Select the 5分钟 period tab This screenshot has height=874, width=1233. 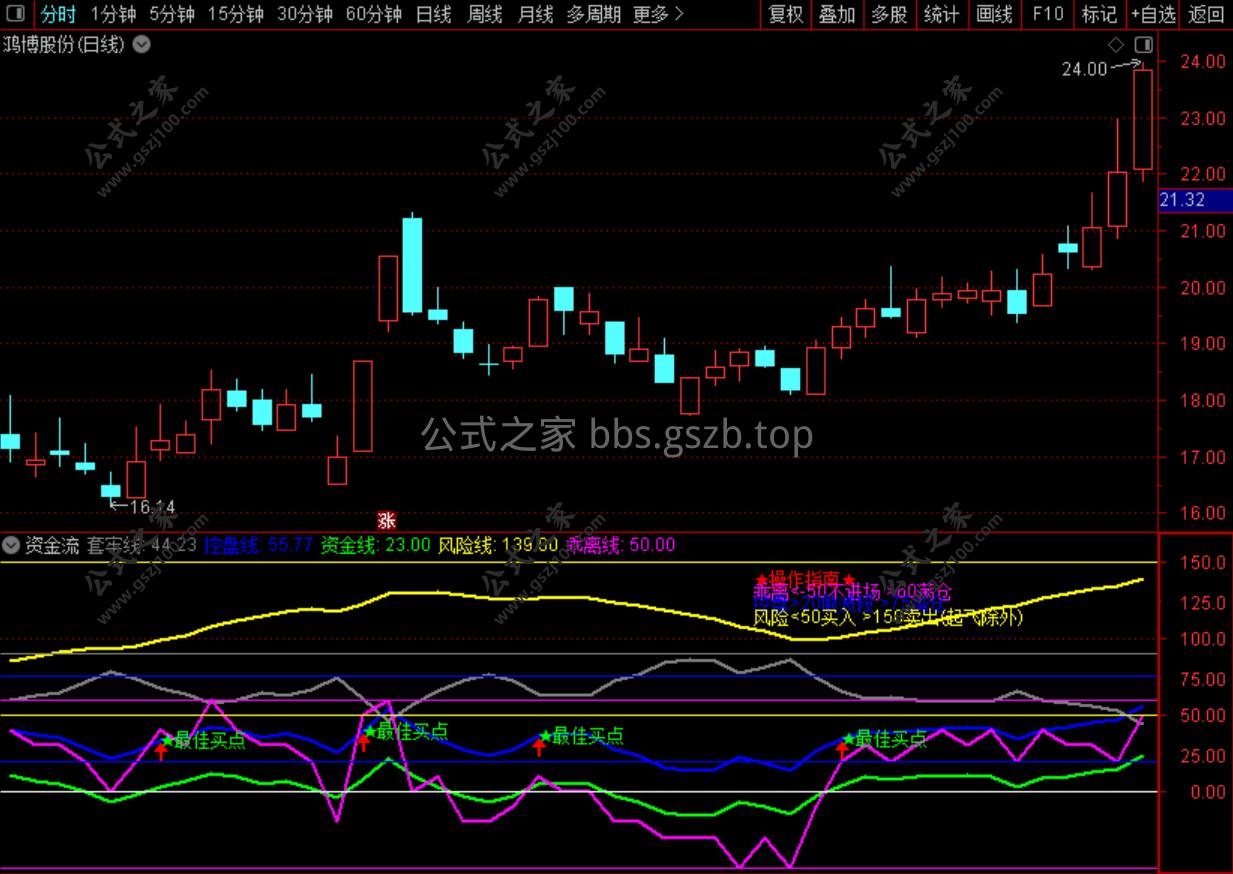tap(173, 14)
